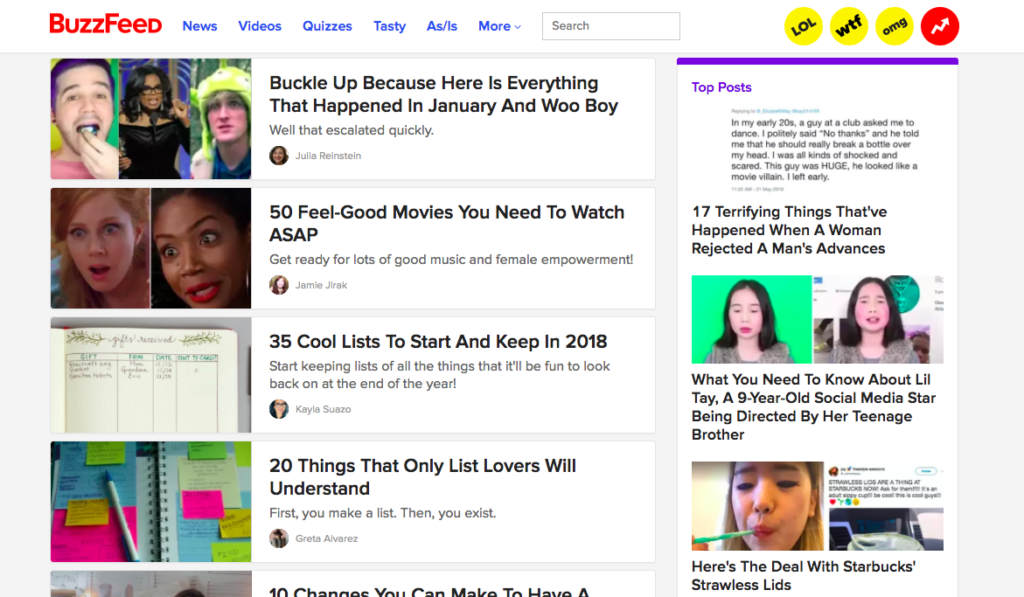Image resolution: width=1024 pixels, height=597 pixels.
Task: Select Quizzes in the navigation
Action: click(x=327, y=26)
